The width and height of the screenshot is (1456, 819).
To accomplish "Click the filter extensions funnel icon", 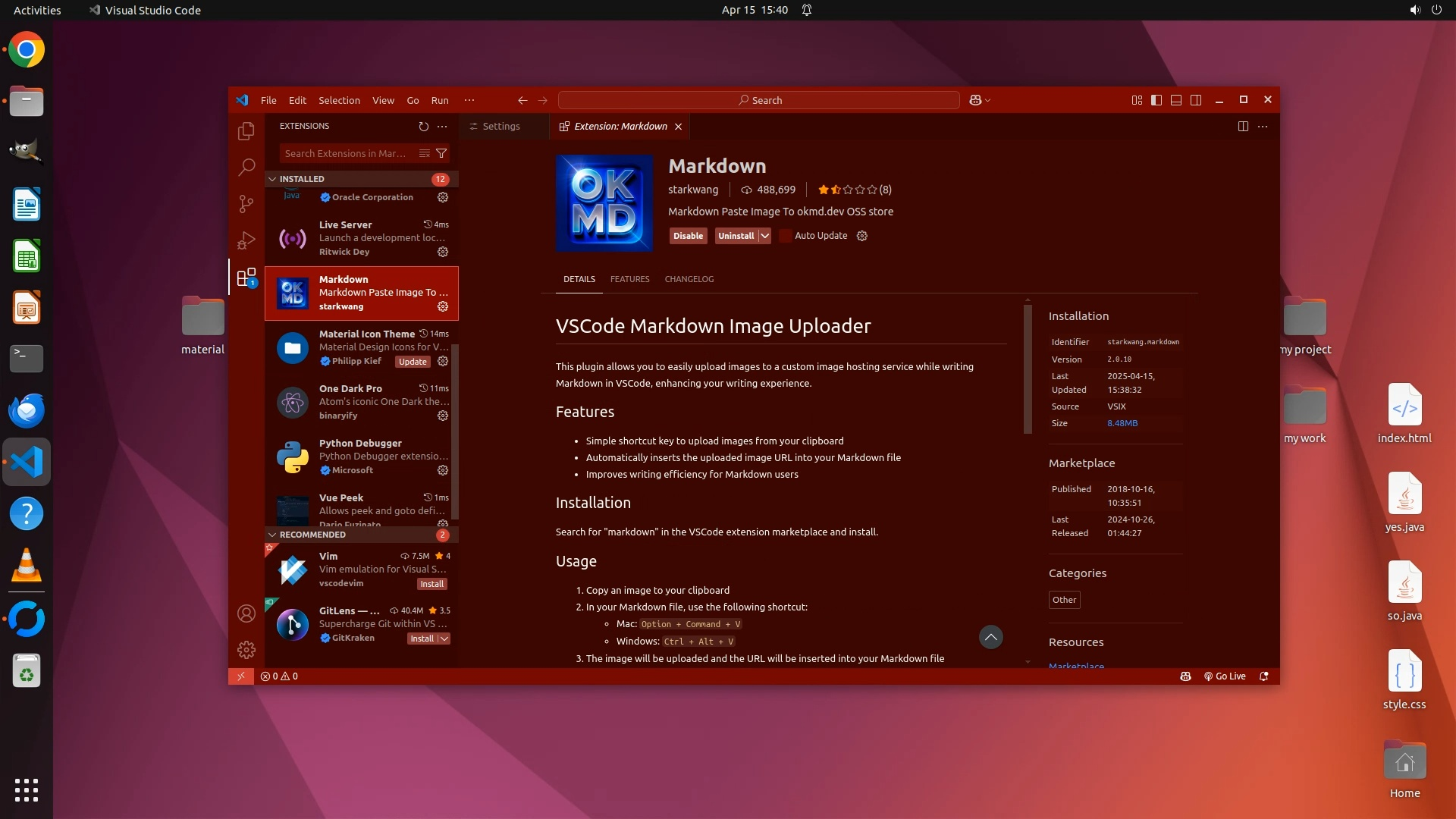I will click(441, 154).
